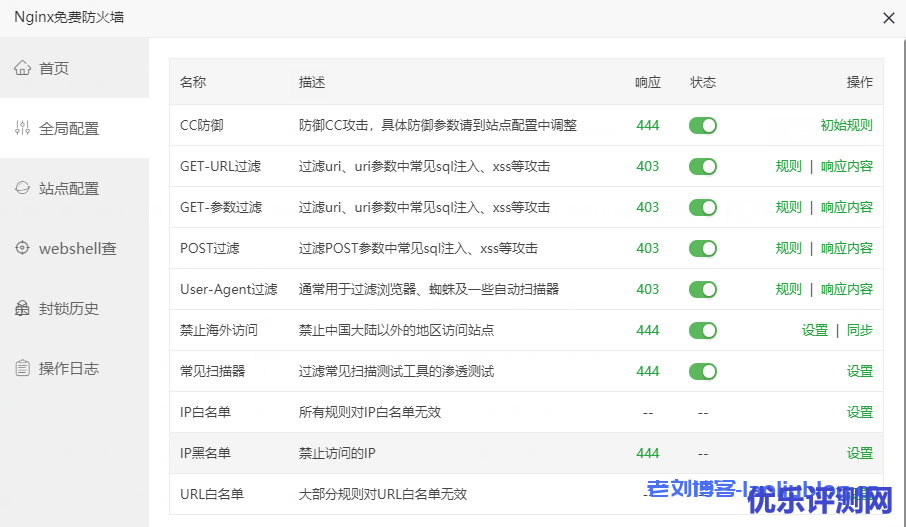Click 同步 for 禁止海外访问
The height and width of the screenshot is (527, 906).
click(x=859, y=330)
